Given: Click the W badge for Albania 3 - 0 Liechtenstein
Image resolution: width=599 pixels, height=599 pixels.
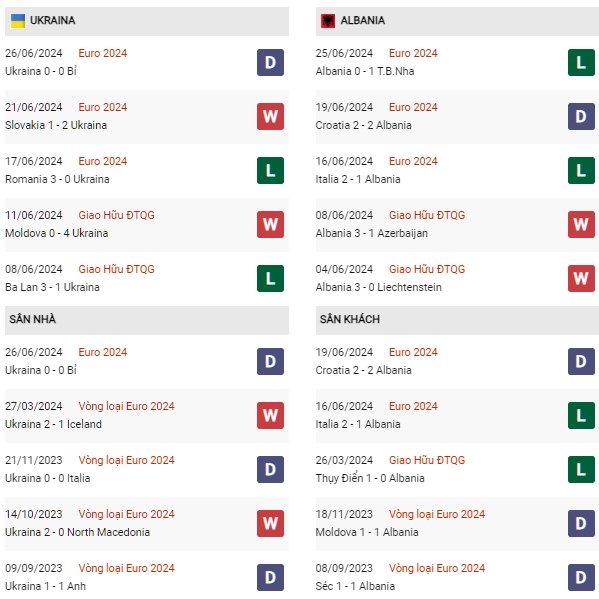Looking at the screenshot, I should 581,278.
